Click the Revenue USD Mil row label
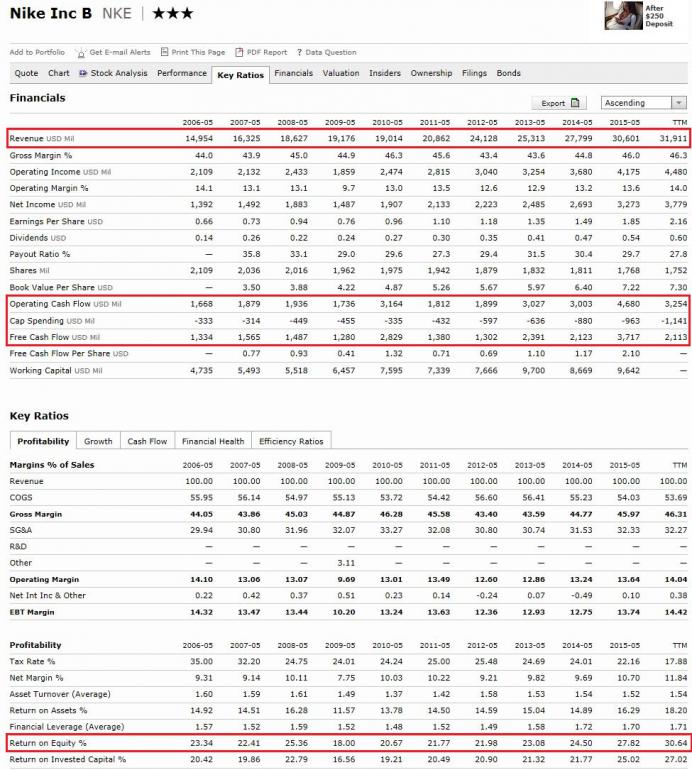This screenshot has width=692, height=770. (x=42, y=138)
